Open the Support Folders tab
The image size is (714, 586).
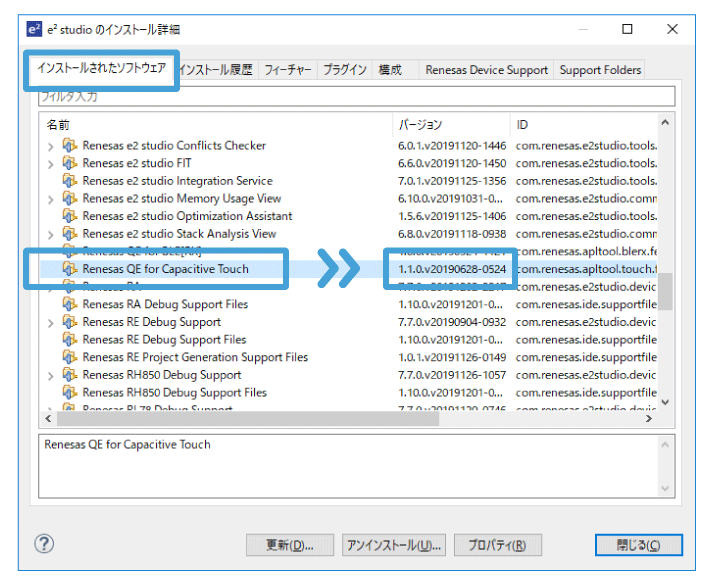click(x=600, y=70)
